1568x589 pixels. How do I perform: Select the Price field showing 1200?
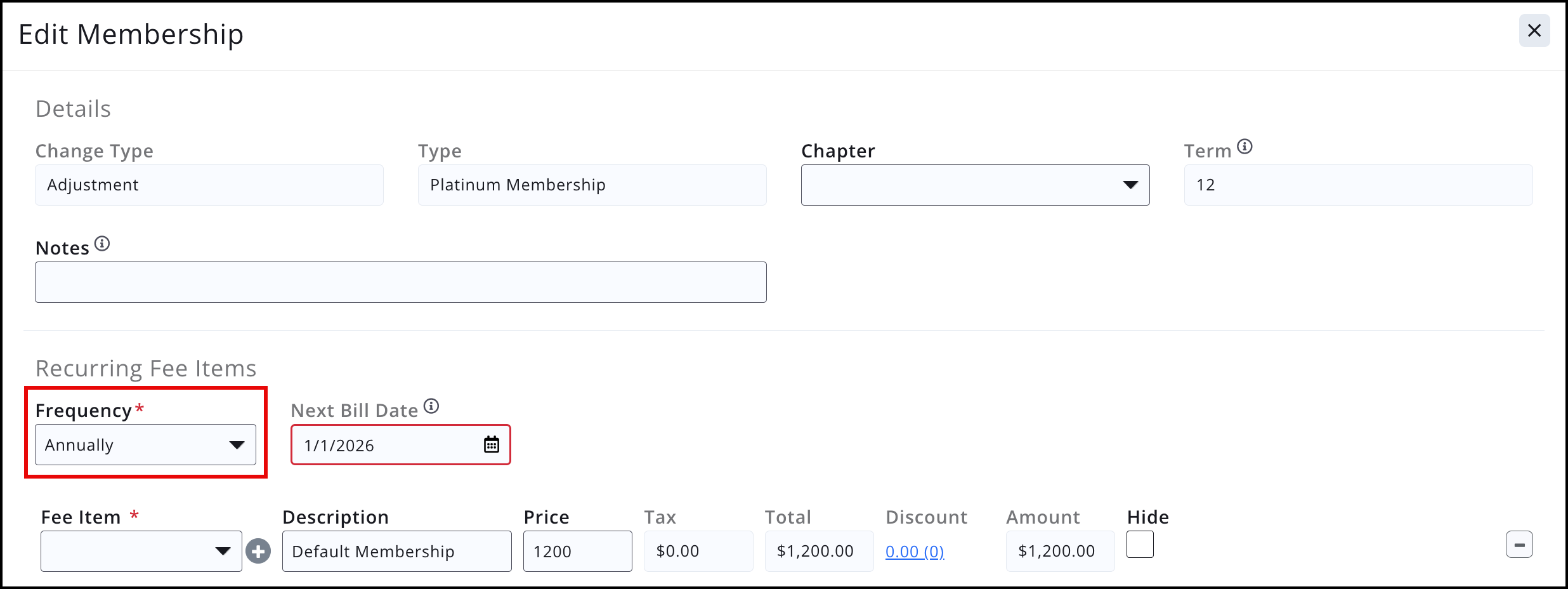[577, 551]
